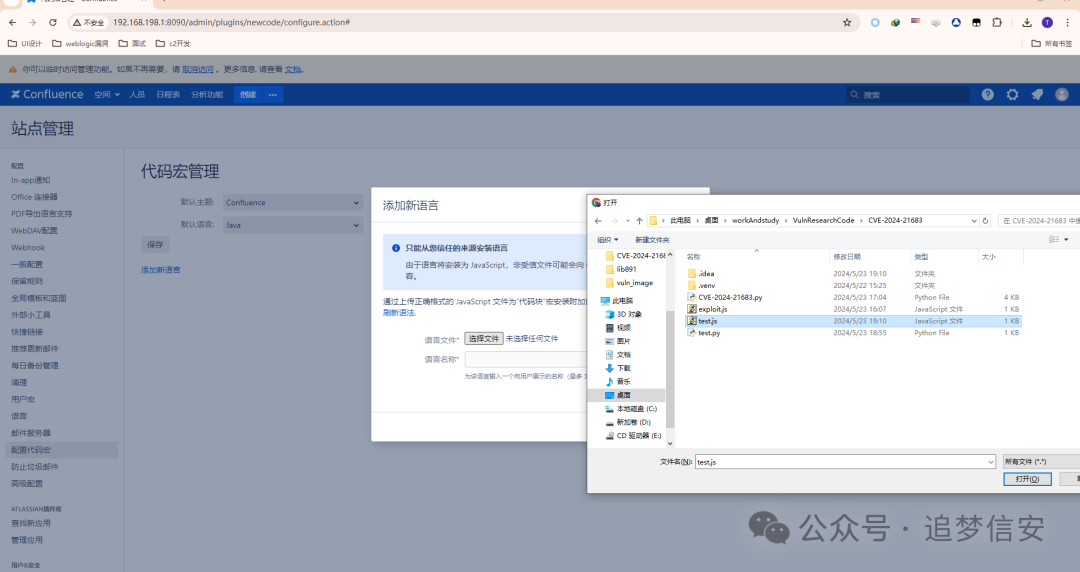Viewport: 1080px width, 572px height.
Task: Click the 选择文件 button
Action: pos(484,338)
